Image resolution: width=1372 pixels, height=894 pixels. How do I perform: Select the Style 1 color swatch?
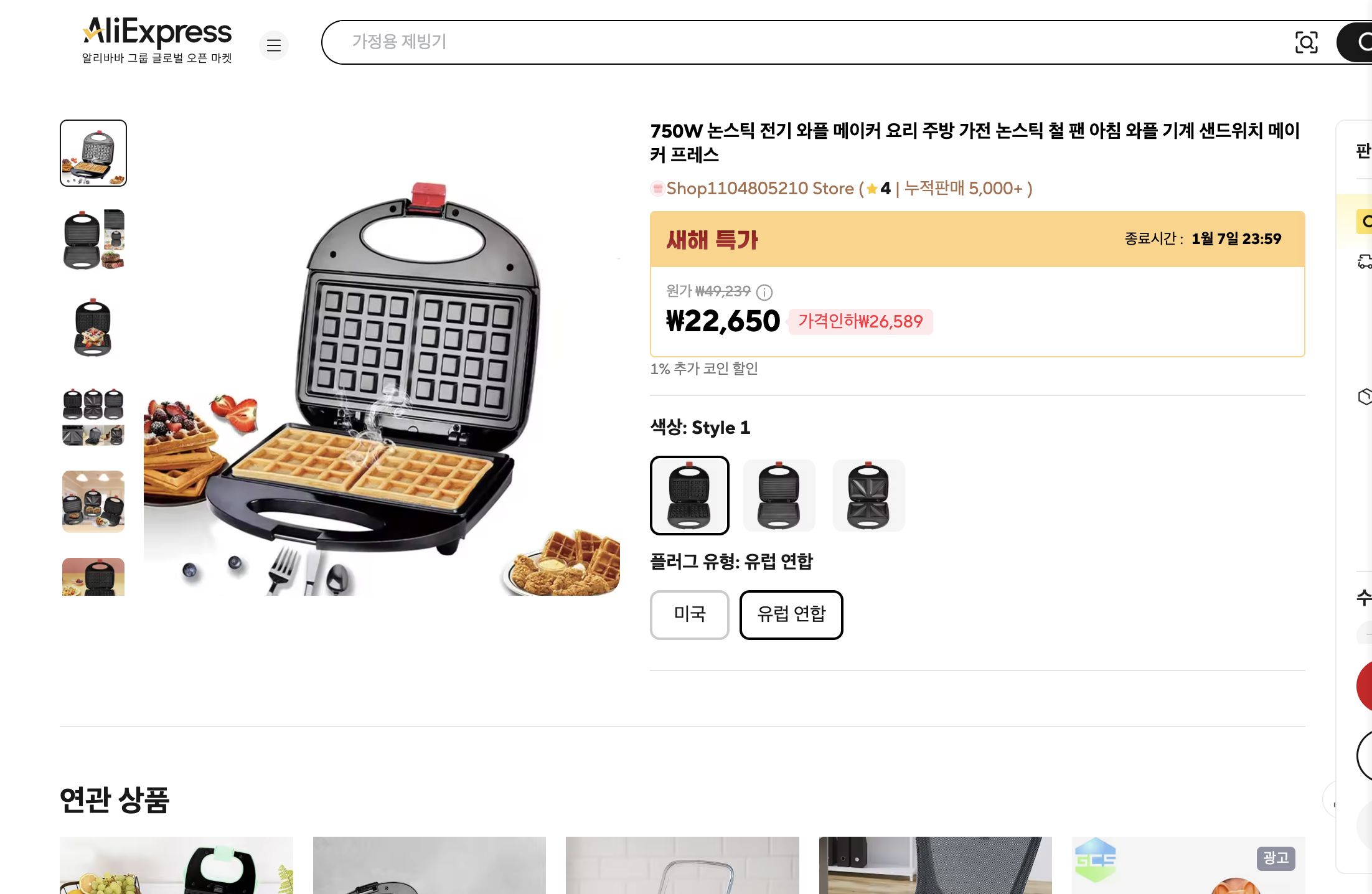pyautogui.click(x=689, y=495)
